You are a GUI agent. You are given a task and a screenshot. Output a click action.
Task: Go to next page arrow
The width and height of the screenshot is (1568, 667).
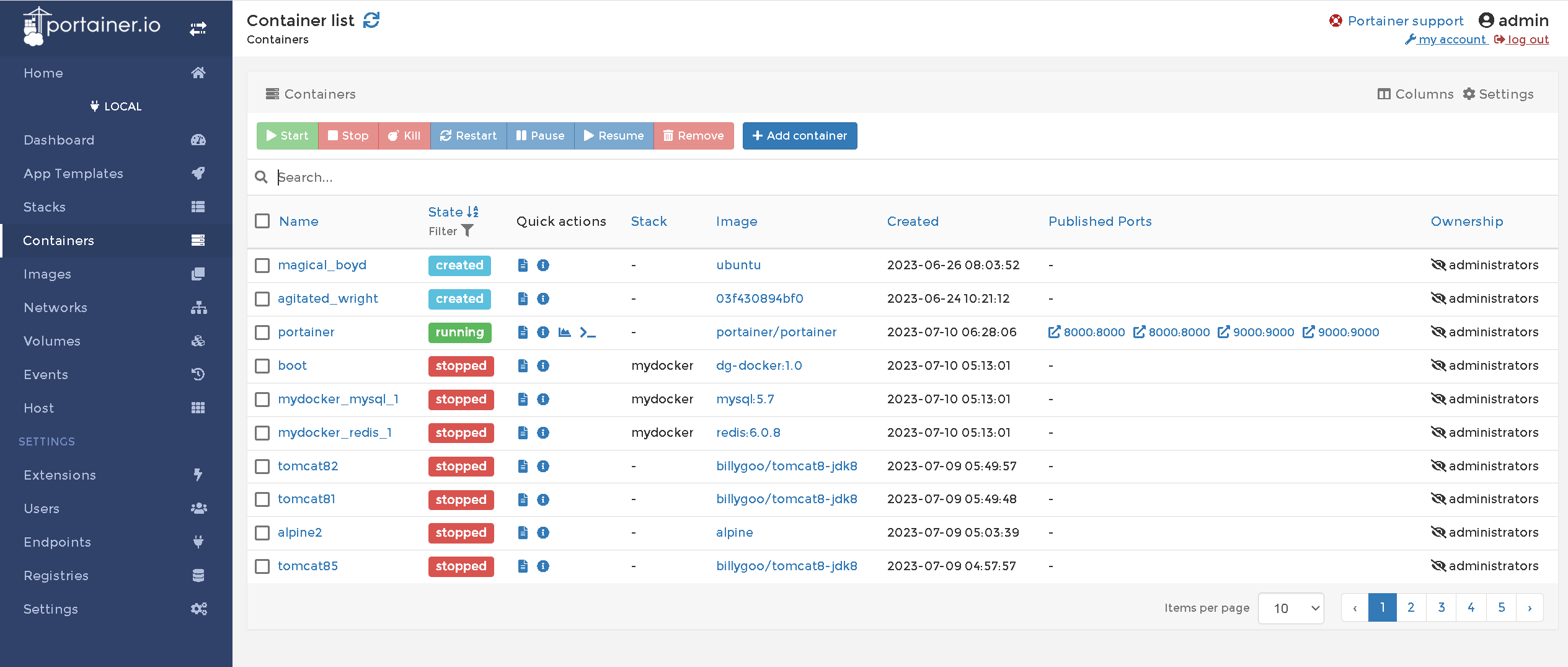(1530, 607)
